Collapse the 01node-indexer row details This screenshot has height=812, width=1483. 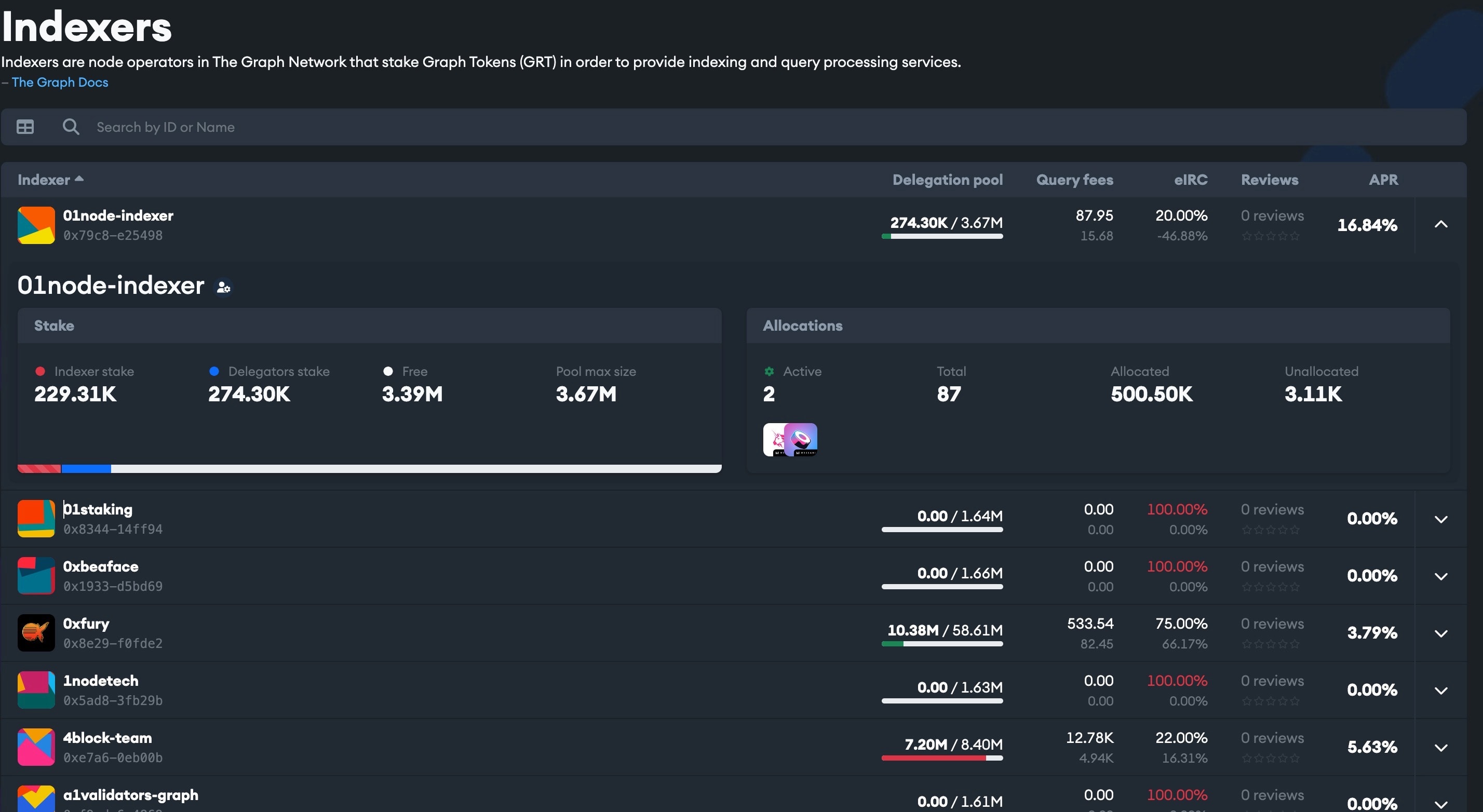(x=1440, y=224)
